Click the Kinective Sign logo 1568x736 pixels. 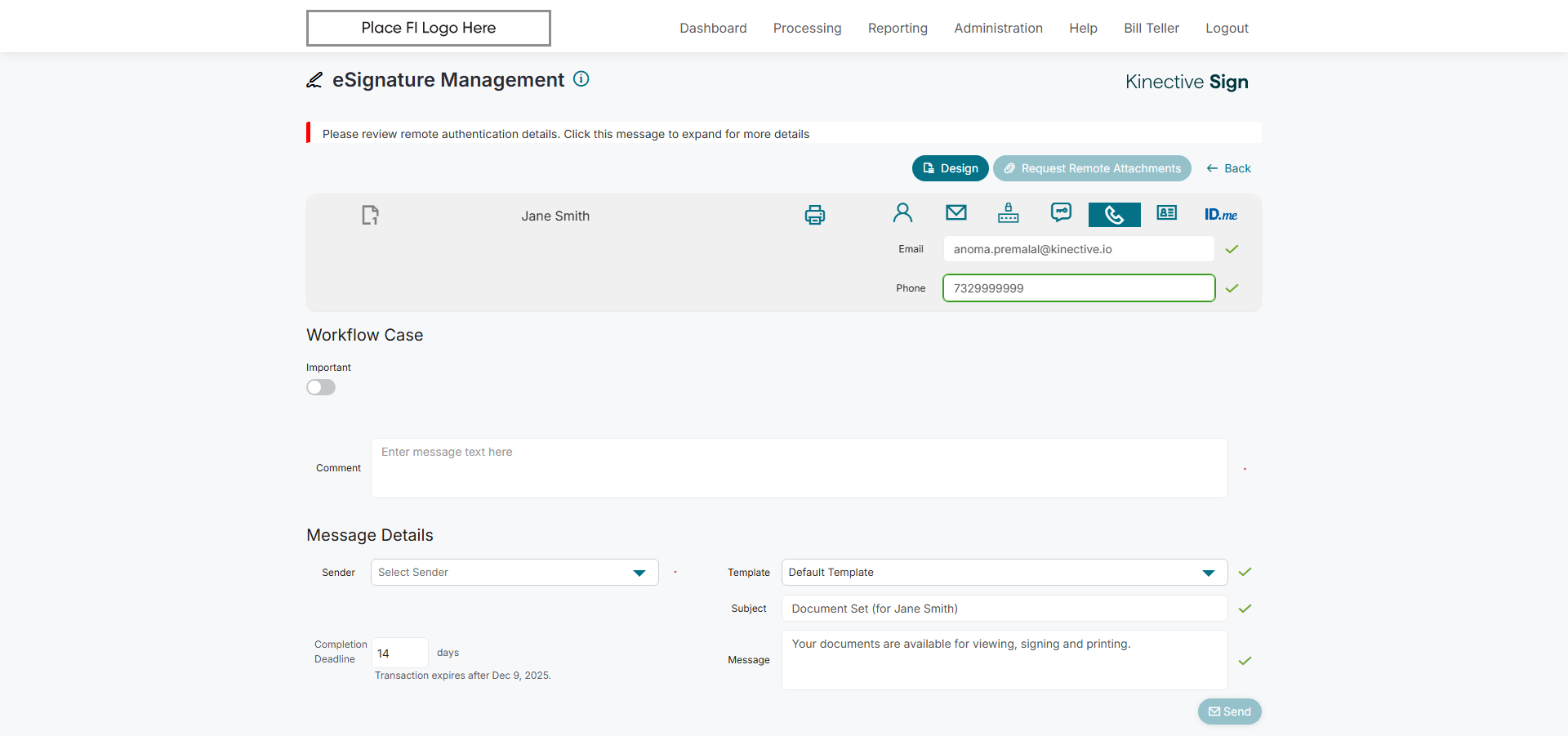pyautogui.click(x=1187, y=82)
